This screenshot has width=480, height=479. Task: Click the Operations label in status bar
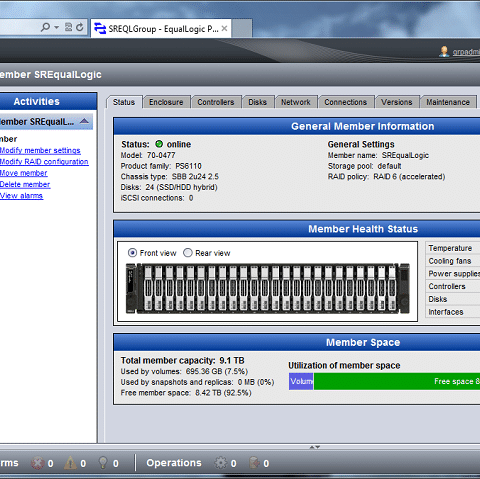coord(174,463)
